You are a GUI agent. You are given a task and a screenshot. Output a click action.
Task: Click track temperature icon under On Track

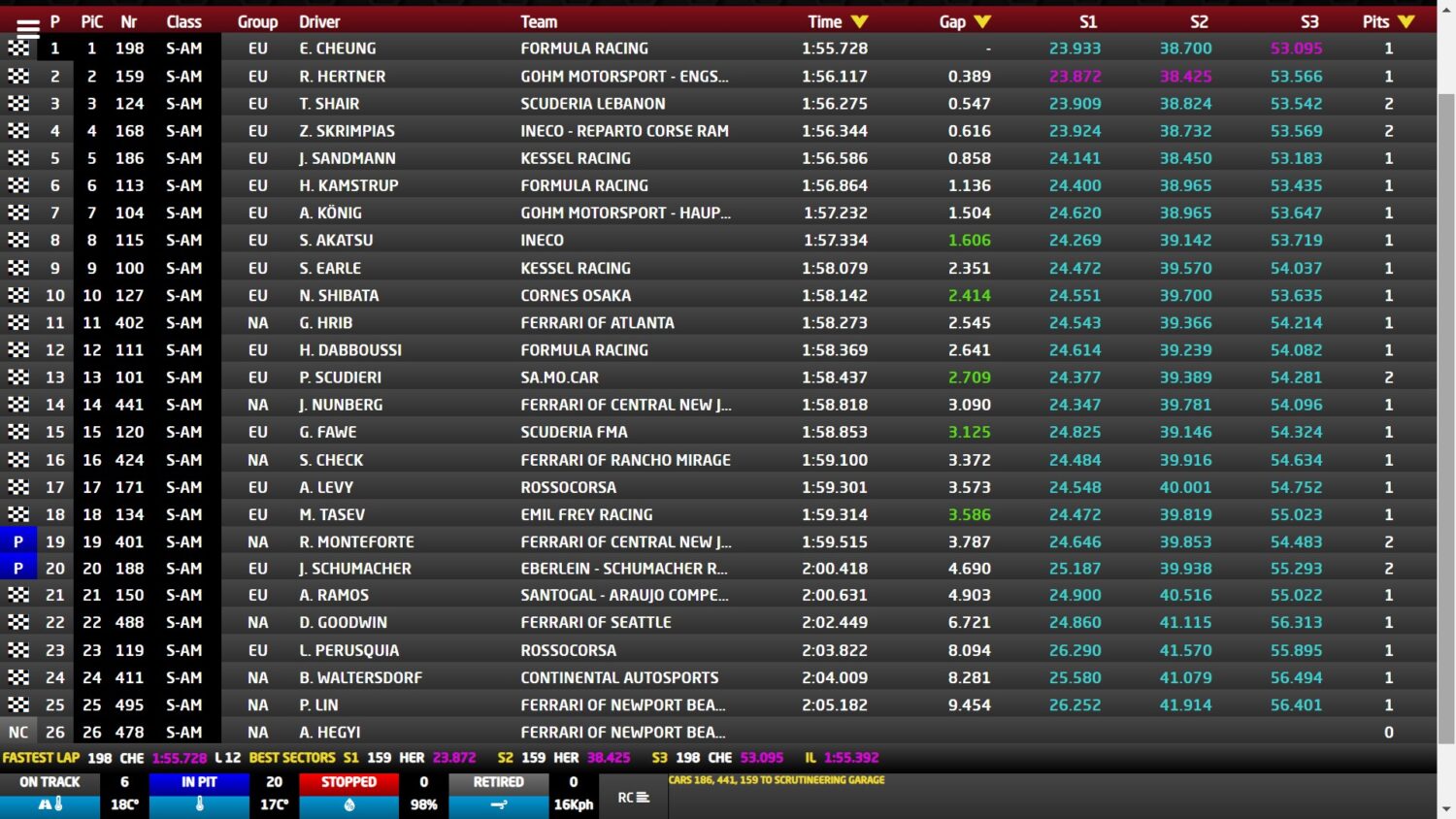point(50,804)
